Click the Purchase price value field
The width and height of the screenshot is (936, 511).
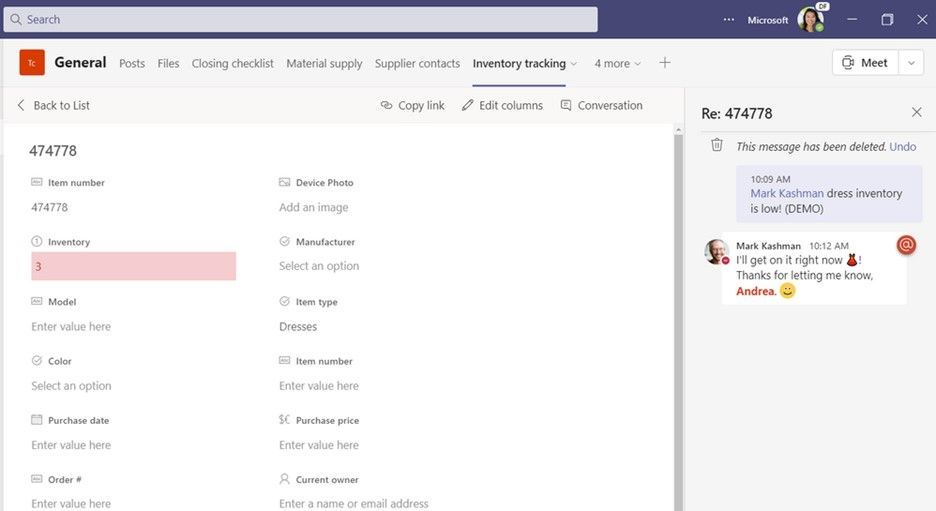coord(319,445)
